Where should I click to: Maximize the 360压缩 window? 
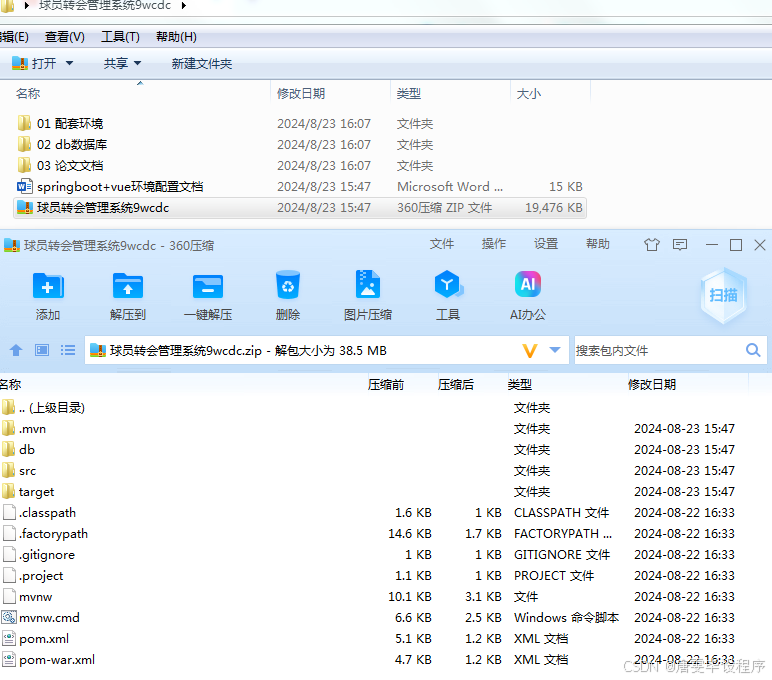pos(736,245)
